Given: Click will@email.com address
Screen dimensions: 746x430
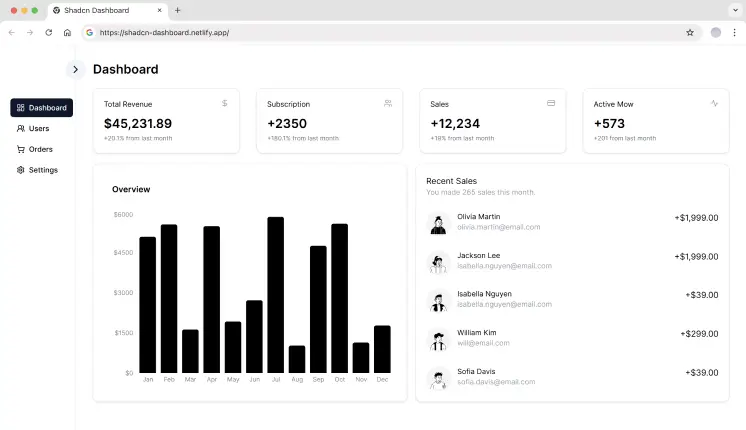Looking at the screenshot, I should pos(483,343).
